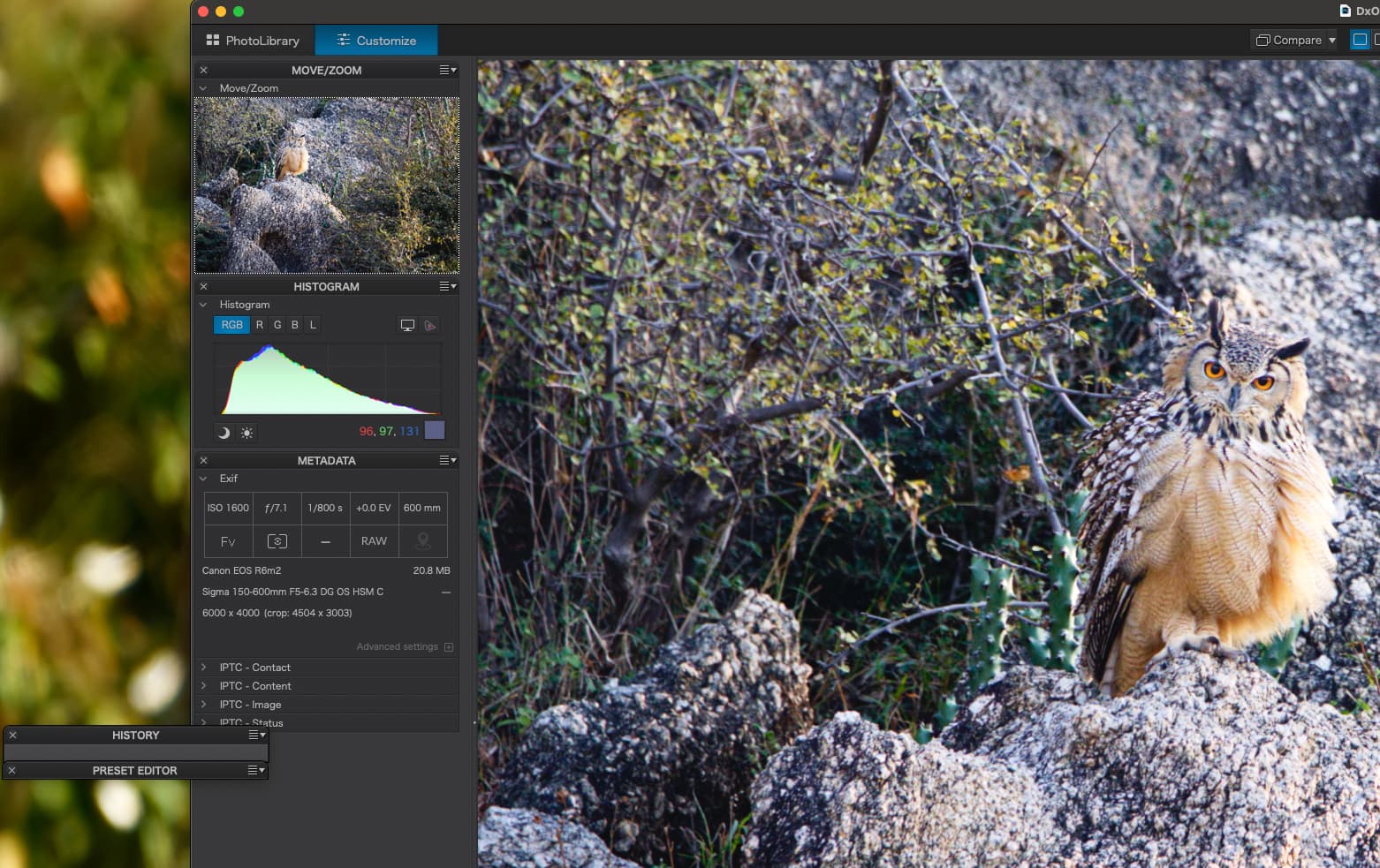The height and width of the screenshot is (868, 1380).
Task: Select the Customize tab
Action: [376, 41]
